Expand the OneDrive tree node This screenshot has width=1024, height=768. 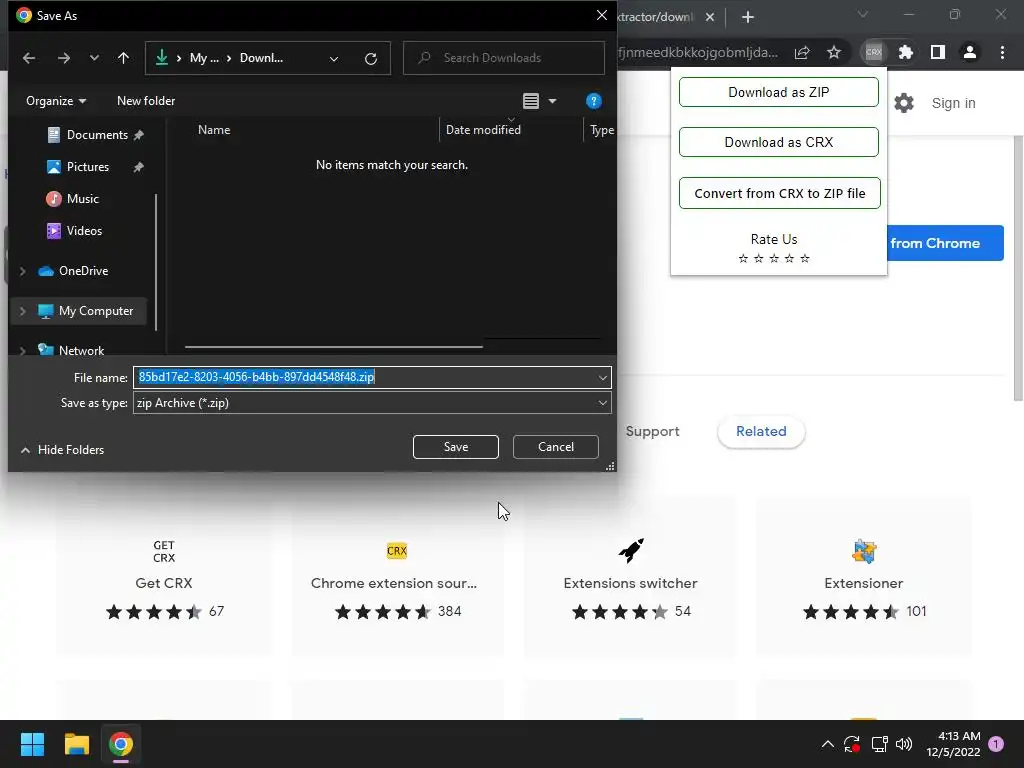[22, 271]
